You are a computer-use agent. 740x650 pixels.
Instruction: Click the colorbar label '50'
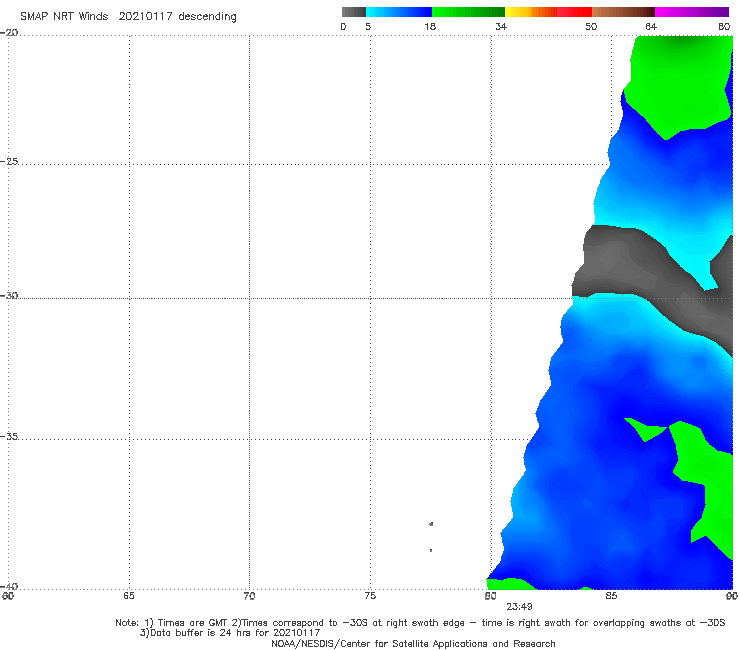[x=591, y=27]
